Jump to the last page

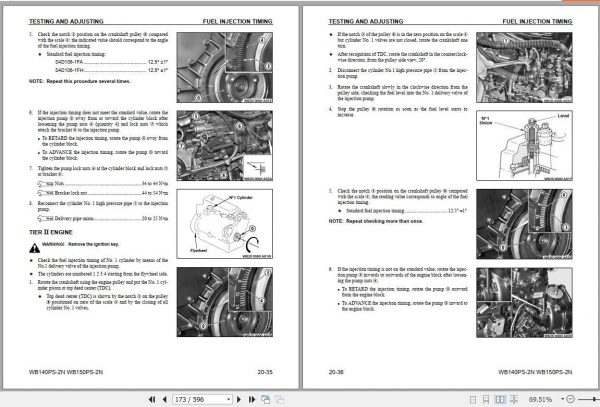click(x=252, y=399)
